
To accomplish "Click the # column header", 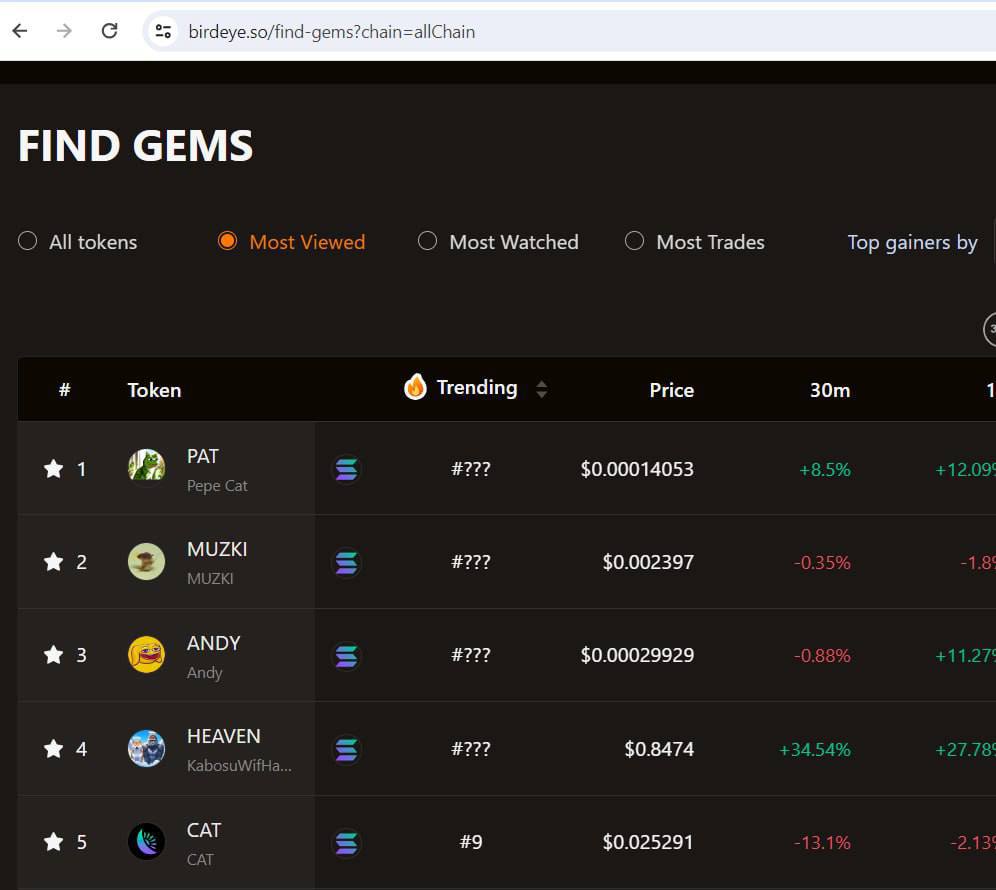I will coord(65,389).
